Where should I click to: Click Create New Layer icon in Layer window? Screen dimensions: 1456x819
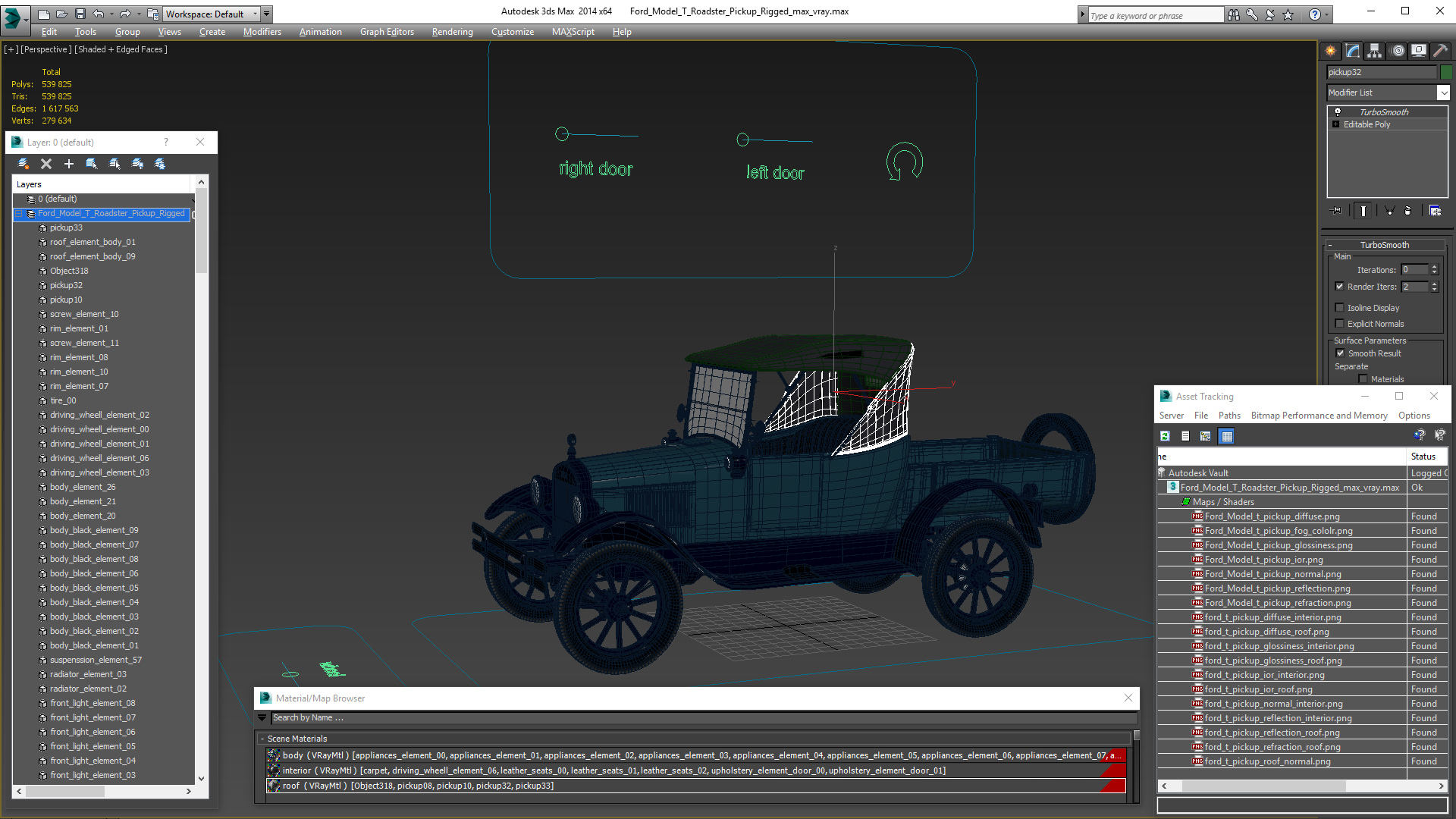tap(24, 164)
